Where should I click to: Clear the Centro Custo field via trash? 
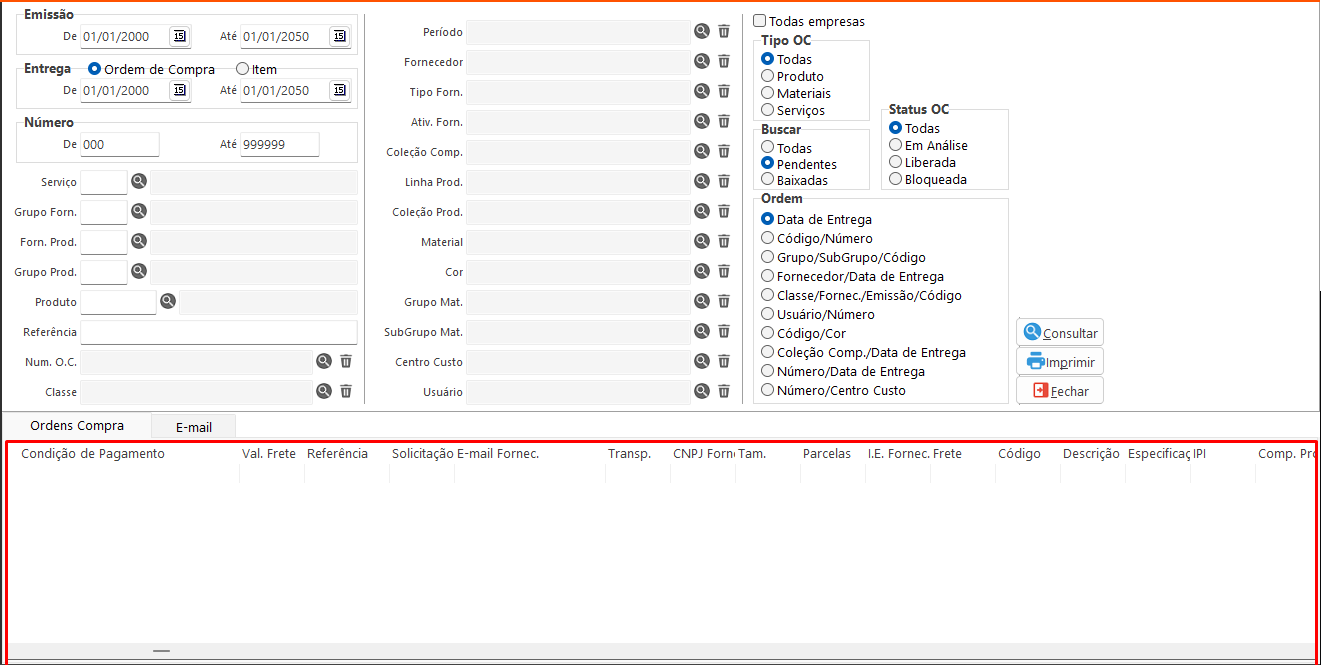[x=724, y=361]
